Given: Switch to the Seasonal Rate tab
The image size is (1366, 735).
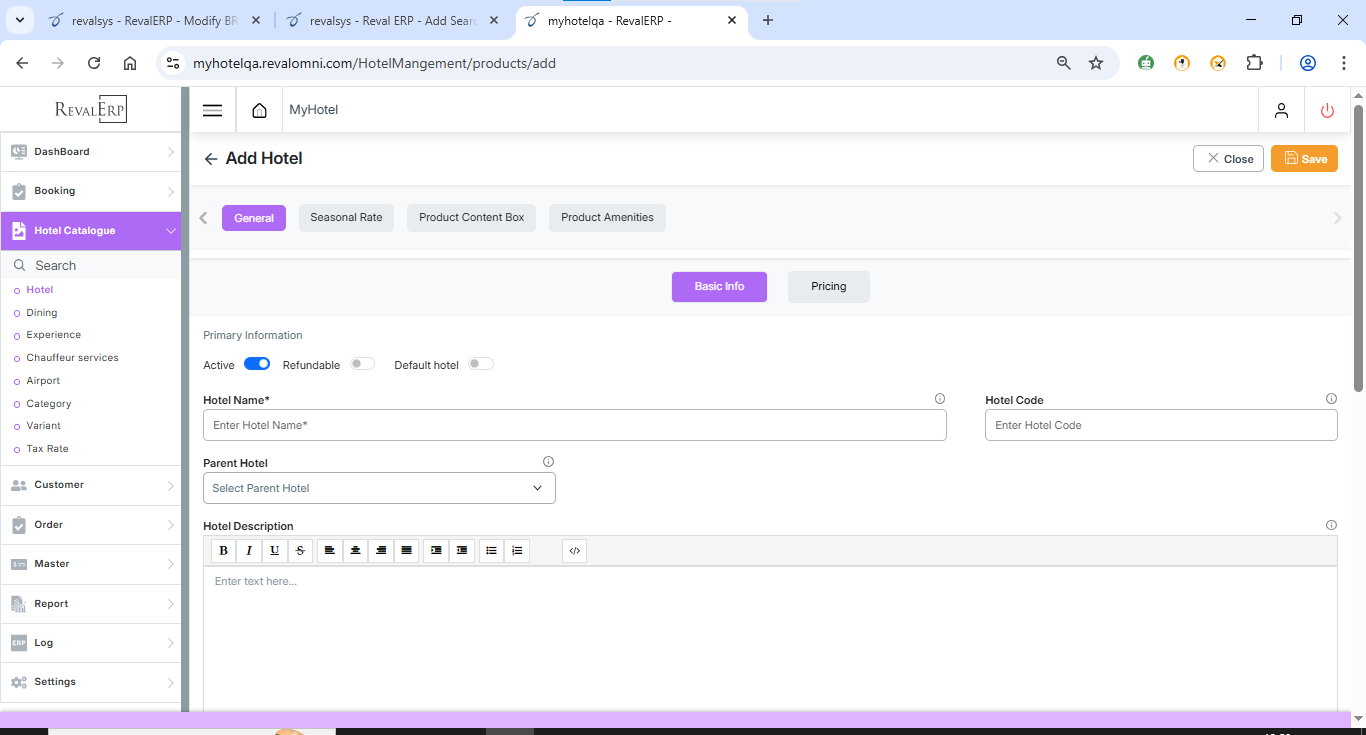Looking at the screenshot, I should 346,218.
